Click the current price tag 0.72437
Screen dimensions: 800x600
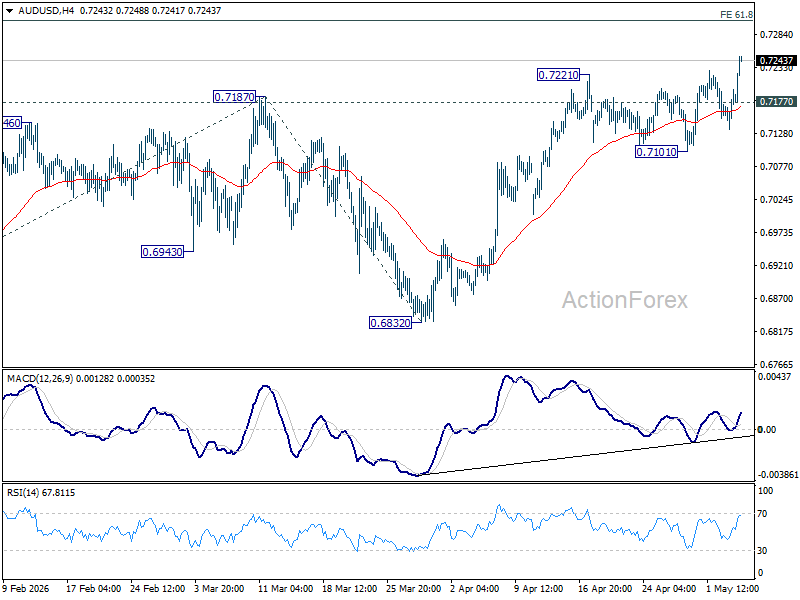(776, 61)
